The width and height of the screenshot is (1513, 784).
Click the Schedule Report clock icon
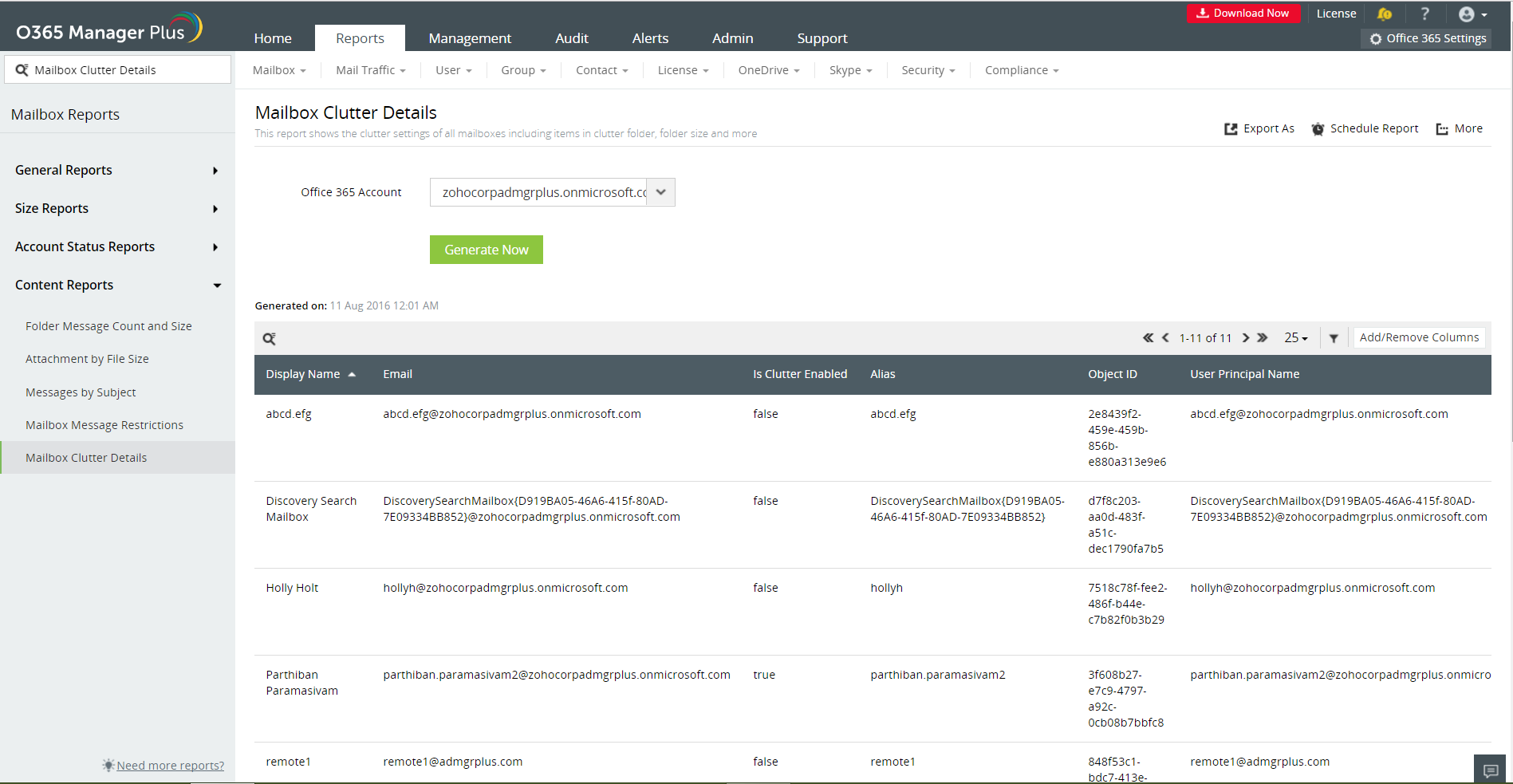click(x=1318, y=128)
